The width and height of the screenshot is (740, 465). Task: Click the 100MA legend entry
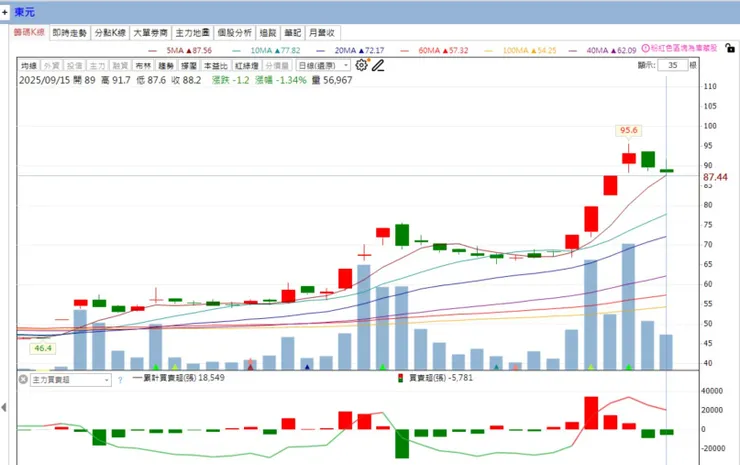tap(521, 50)
